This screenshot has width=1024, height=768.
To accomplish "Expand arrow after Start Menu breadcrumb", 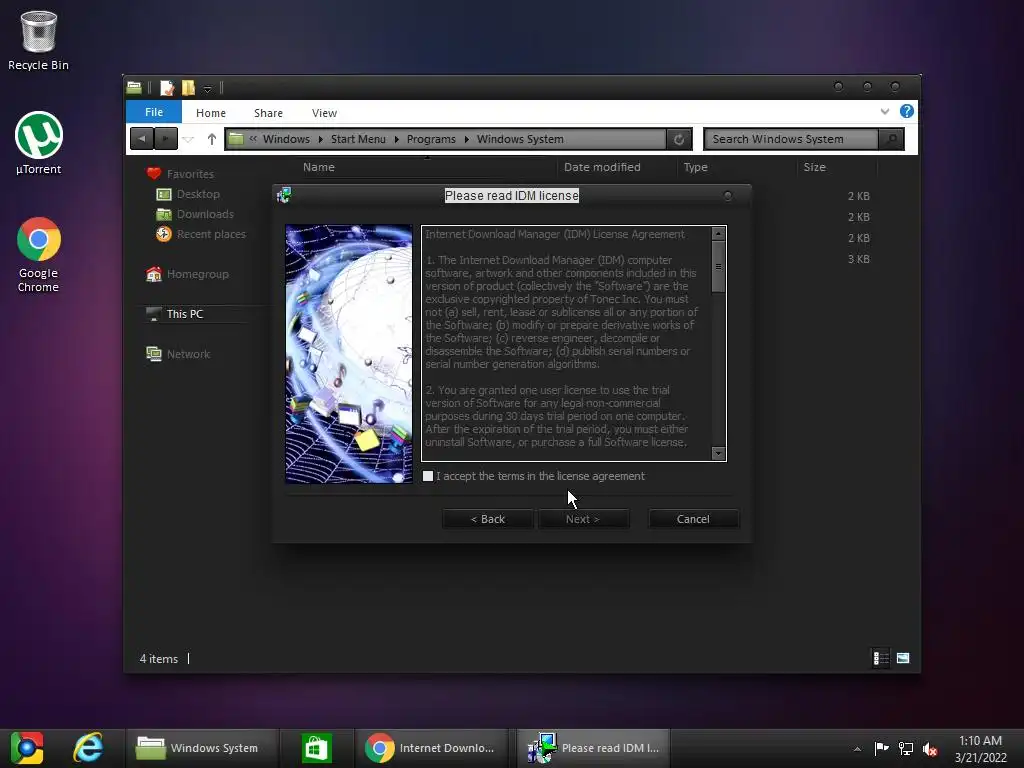I will coord(396,139).
